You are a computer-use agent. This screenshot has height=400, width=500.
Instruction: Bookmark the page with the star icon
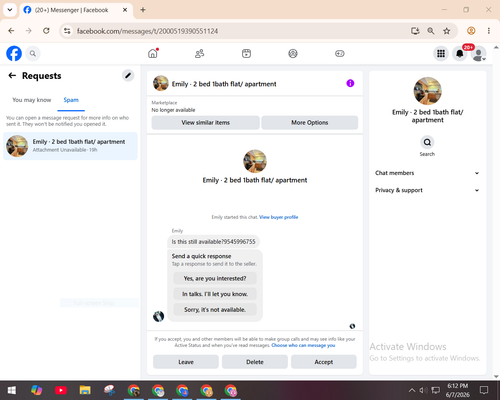tap(447, 31)
